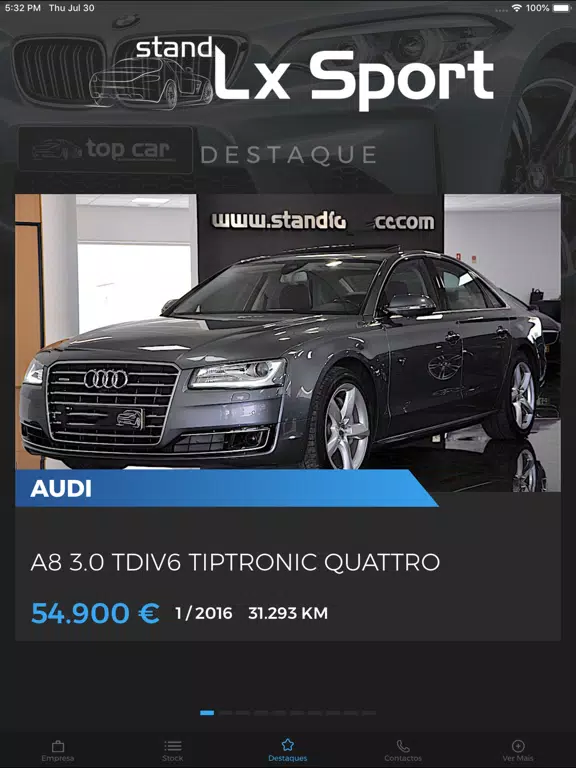Click the DESTAQUE heading text
The height and width of the screenshot is (768, 576).
(288, 155)
